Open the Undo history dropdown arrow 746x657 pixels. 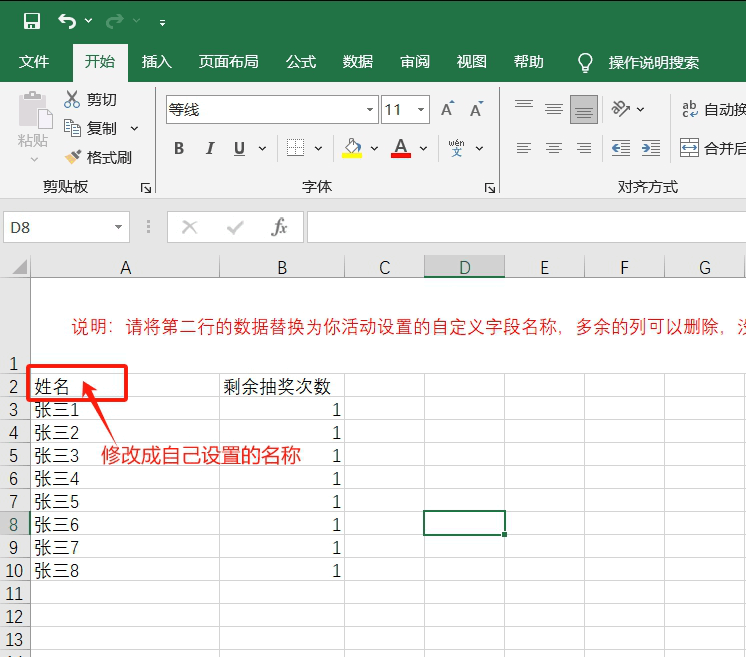(88, 21)
